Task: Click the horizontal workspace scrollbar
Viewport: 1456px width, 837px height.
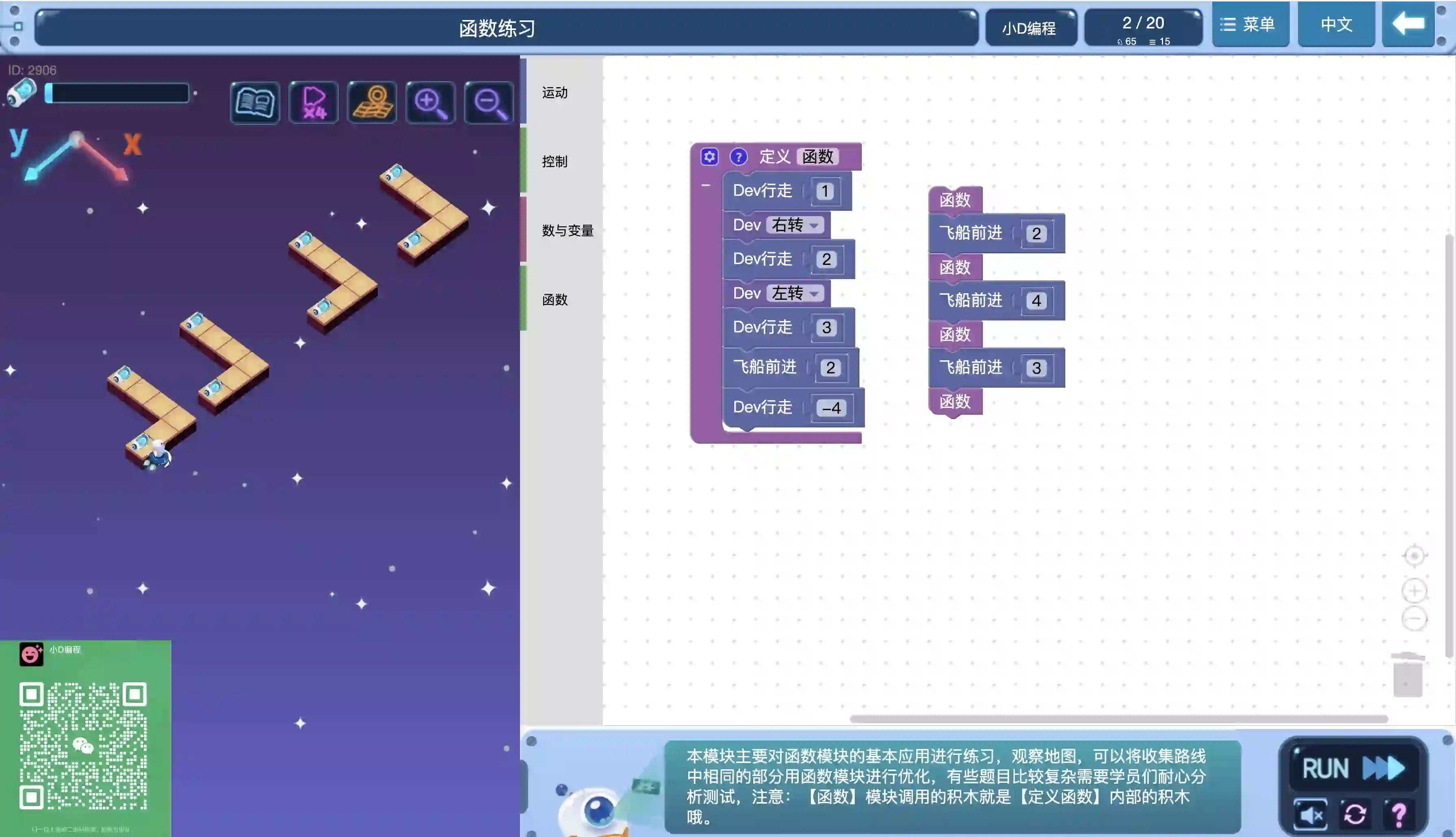Action: click(1118, 719)
